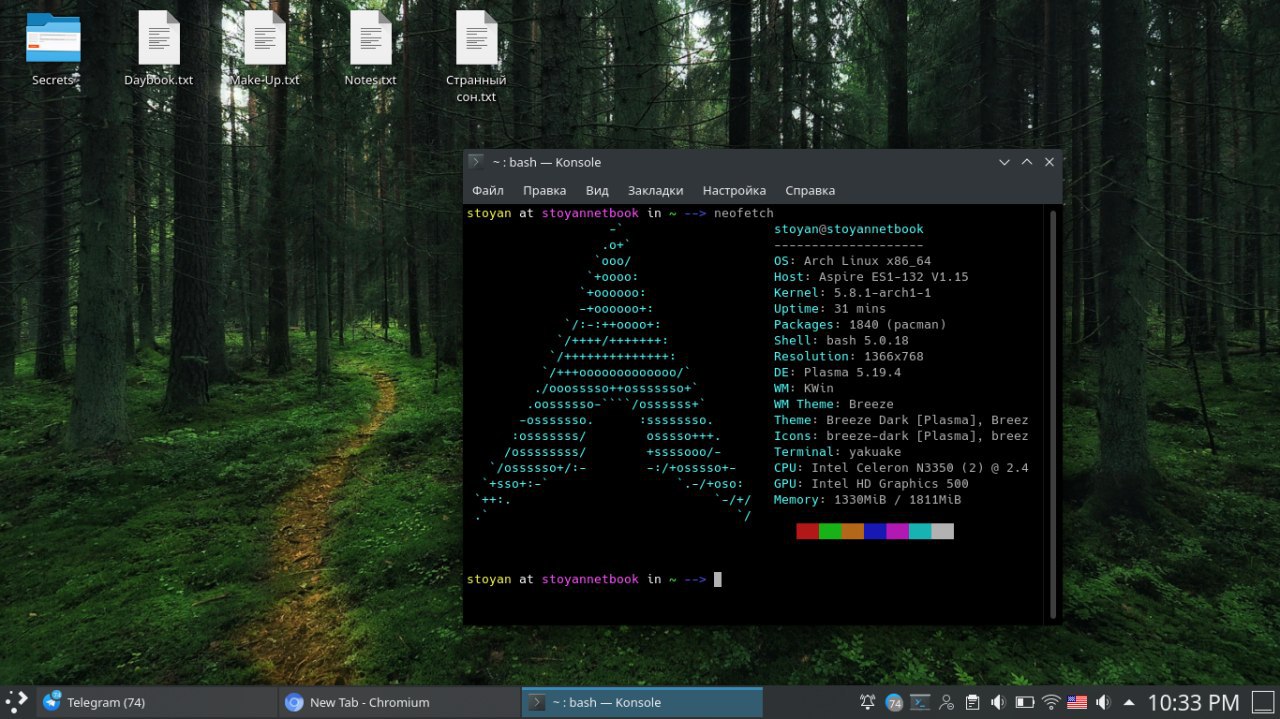
Task: Click the 'Uptime: 31 mins' line
Action: 830,309
